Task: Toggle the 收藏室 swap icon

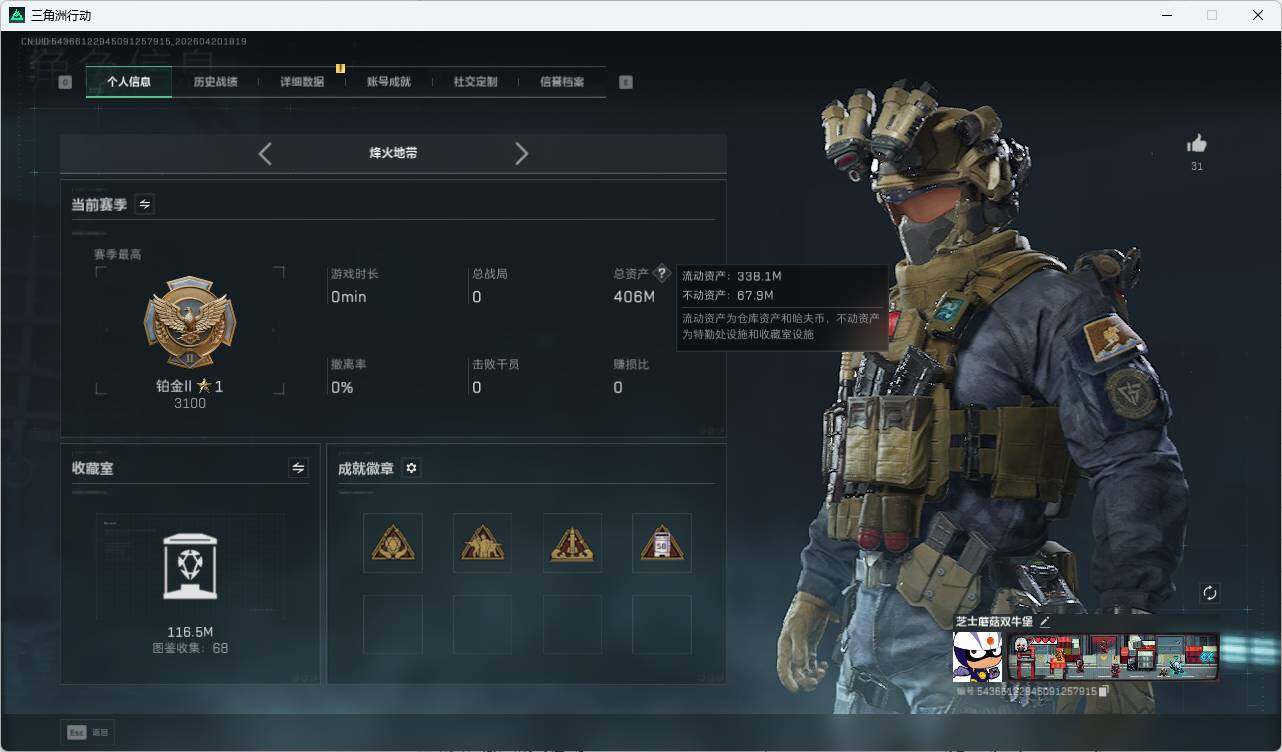Action: 298,468
